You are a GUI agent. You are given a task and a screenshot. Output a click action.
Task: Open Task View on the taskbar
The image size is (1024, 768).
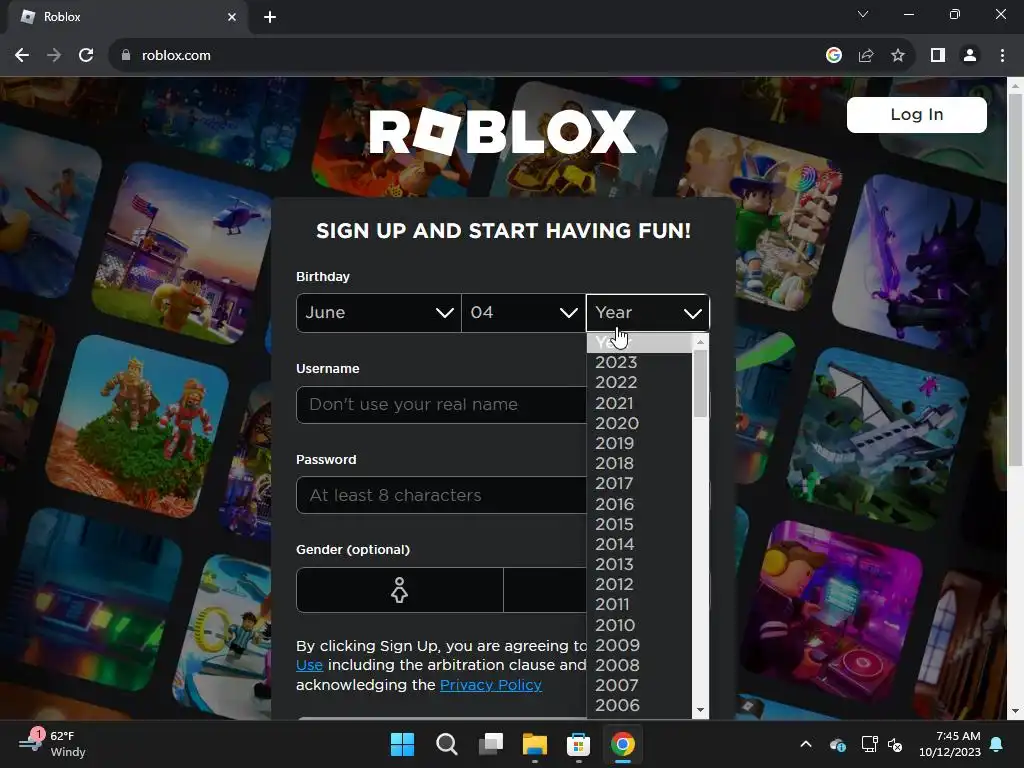tap(490, 744)
